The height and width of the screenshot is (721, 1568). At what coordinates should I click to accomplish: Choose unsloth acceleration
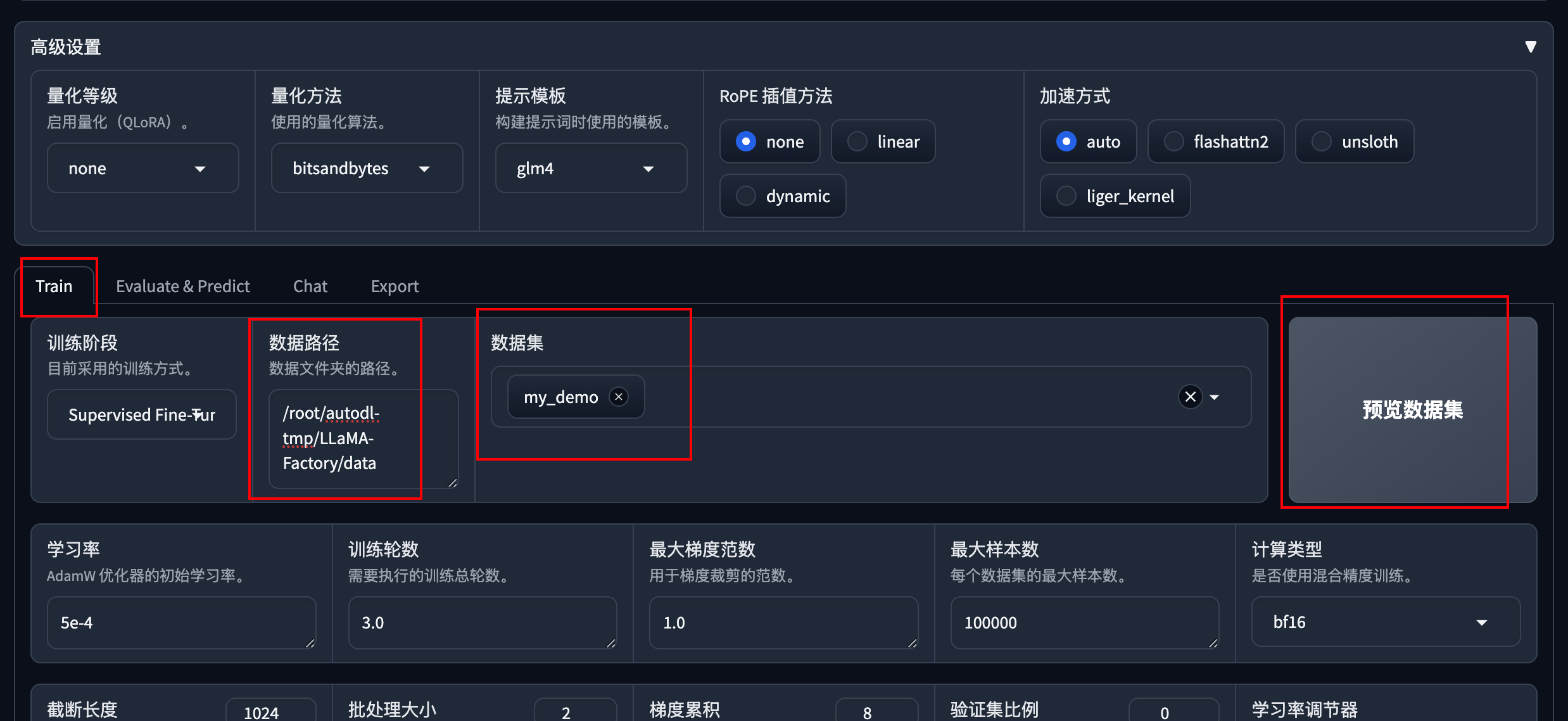click(1355, 141)
